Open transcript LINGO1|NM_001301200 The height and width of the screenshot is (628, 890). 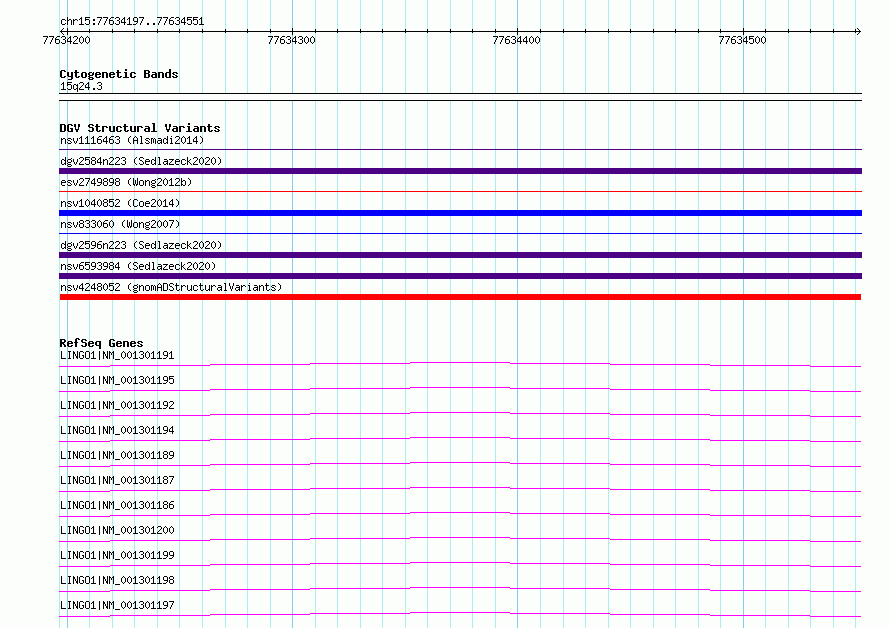point(117,530)
